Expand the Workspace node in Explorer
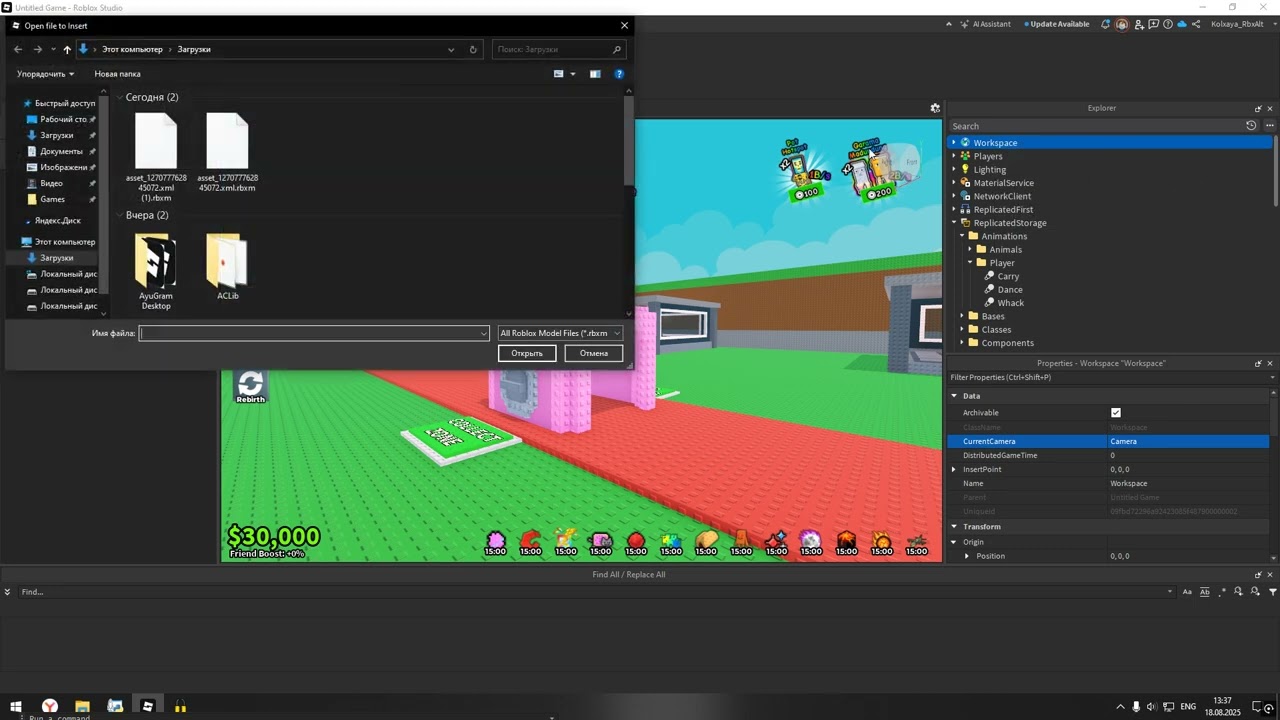 (954, 143)
